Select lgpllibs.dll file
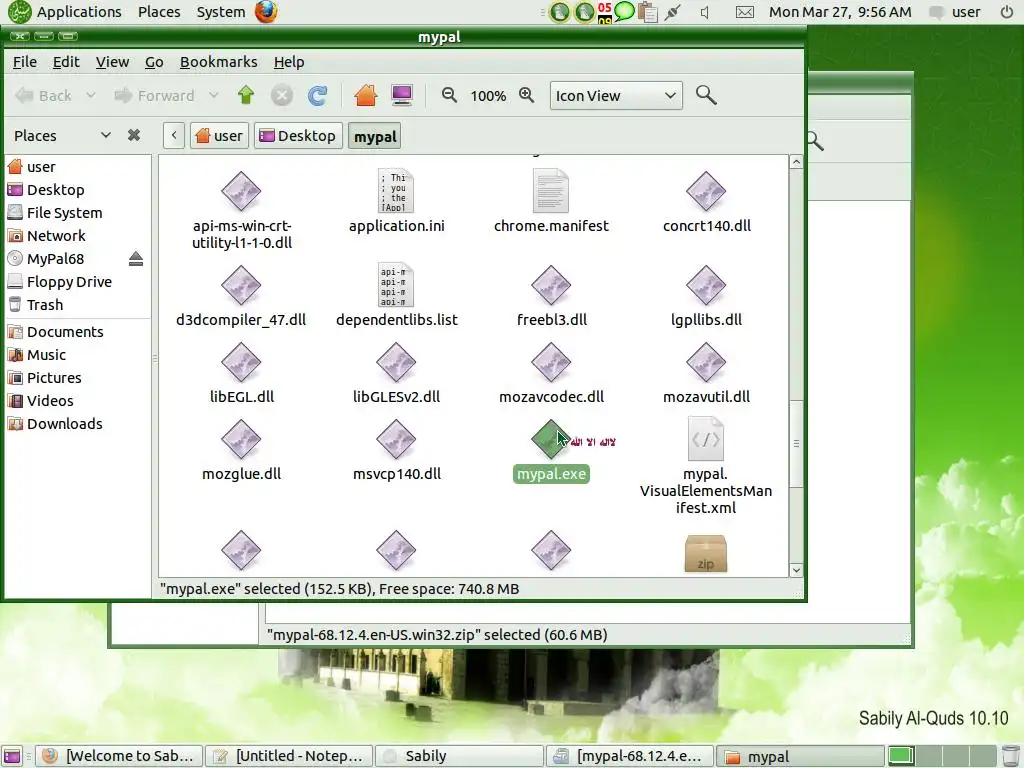 pyautogui.click(x=706, y=295)
